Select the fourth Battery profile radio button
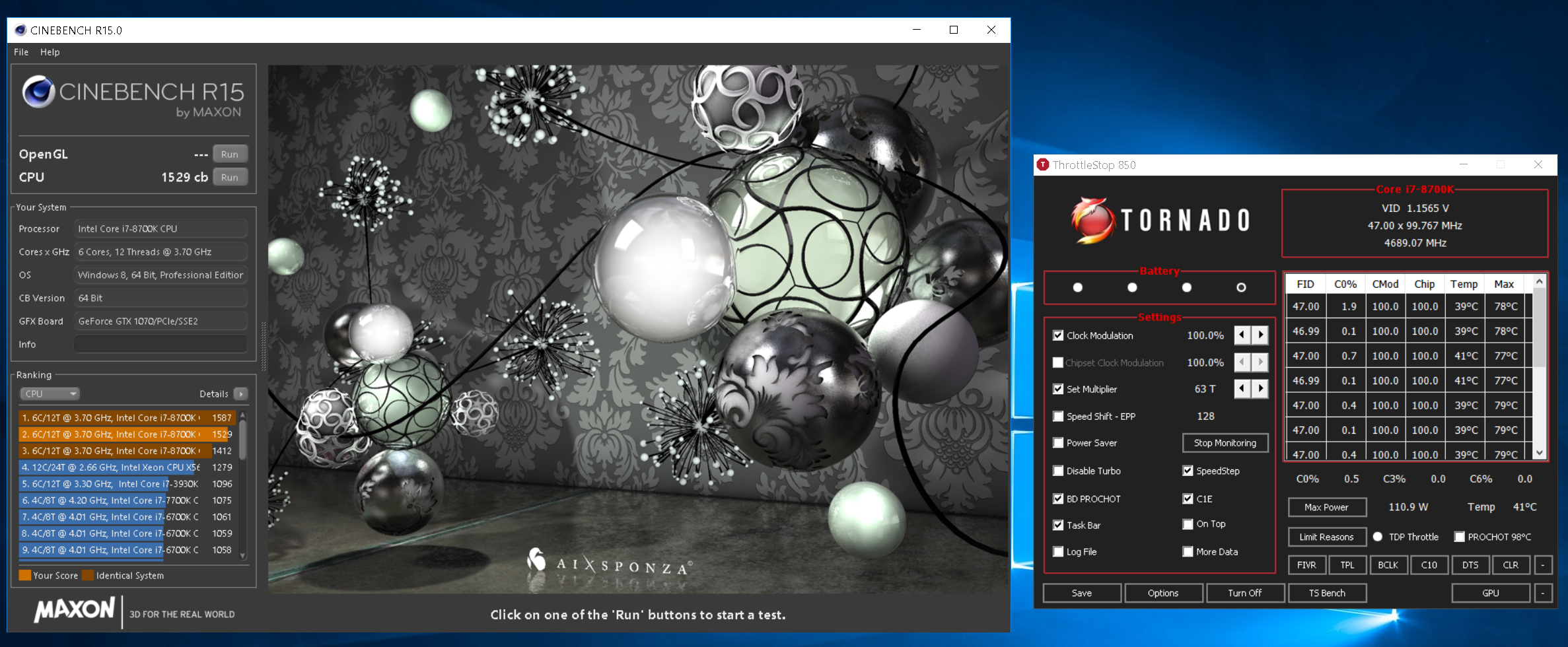This screenshot has width=1568, height=647. point(1241,287)
